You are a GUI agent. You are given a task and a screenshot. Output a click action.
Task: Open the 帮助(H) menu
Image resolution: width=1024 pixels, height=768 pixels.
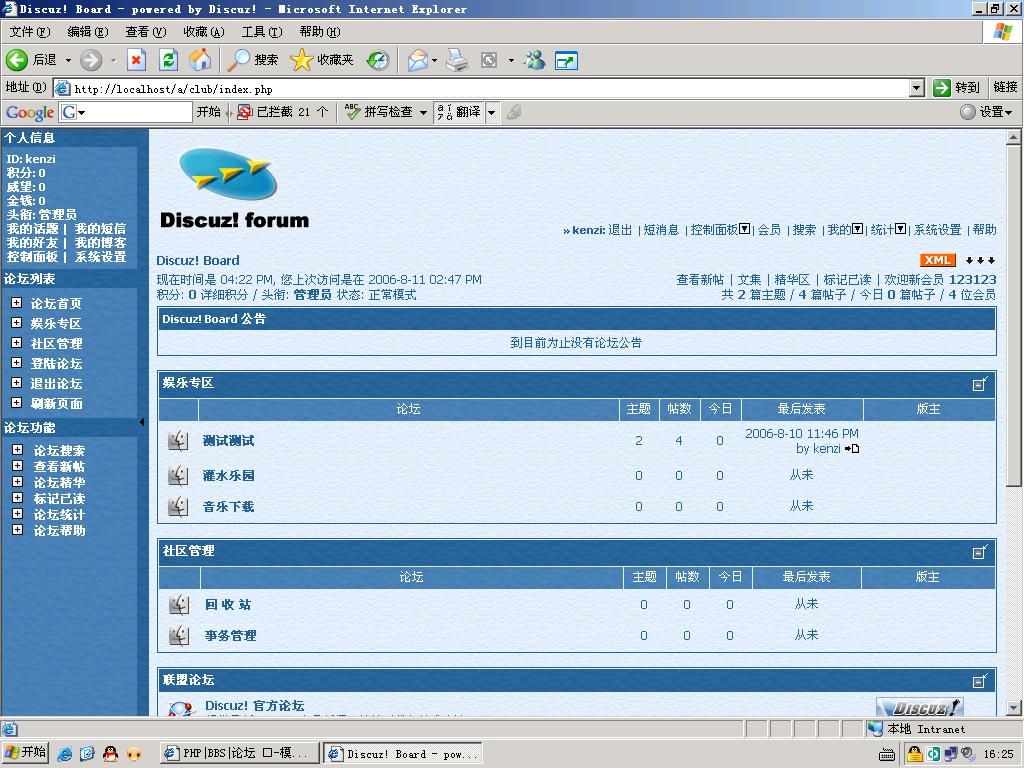click(320, 31)
